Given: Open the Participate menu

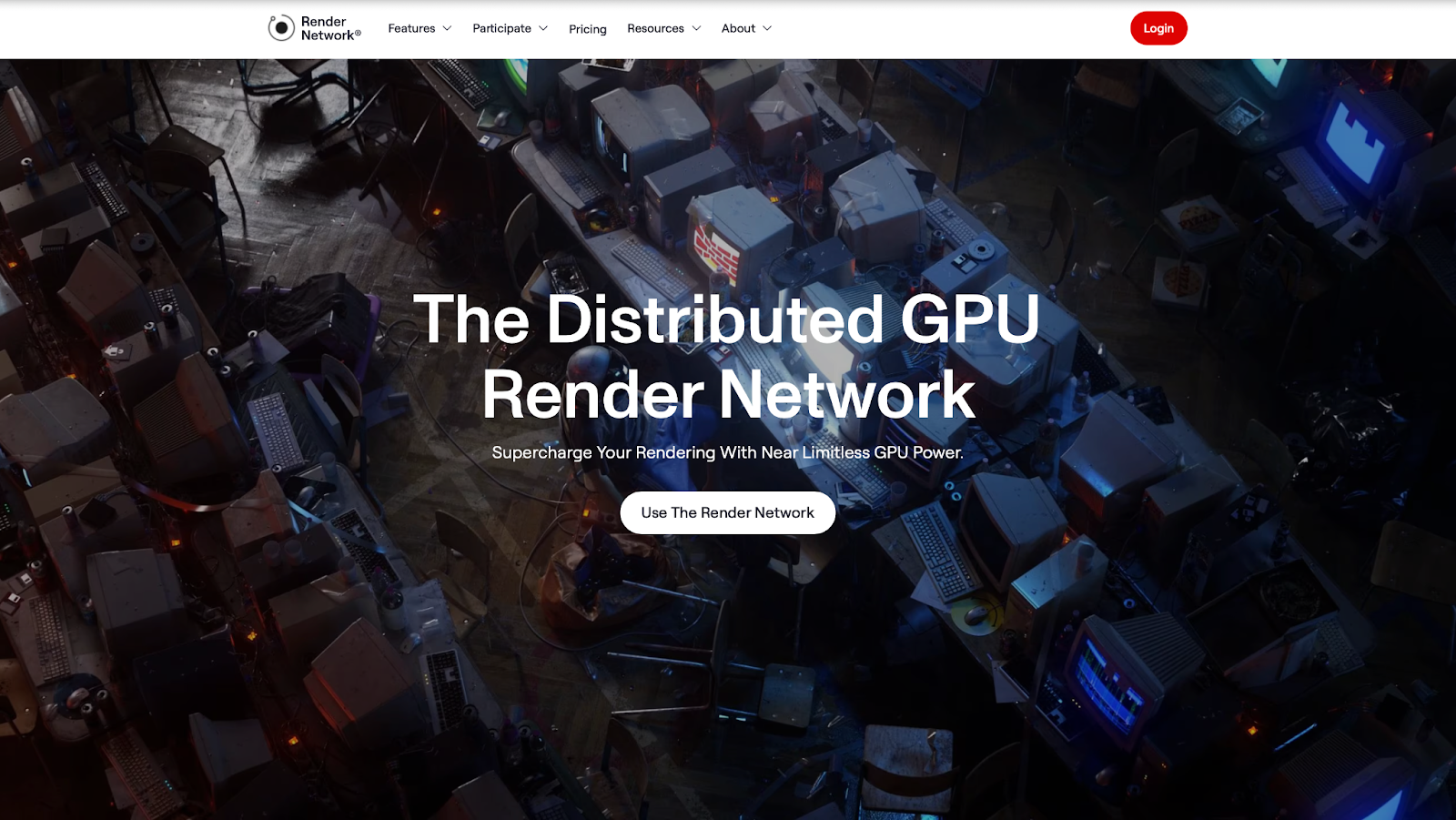Looking at the screenshot, I should (501, 28).
